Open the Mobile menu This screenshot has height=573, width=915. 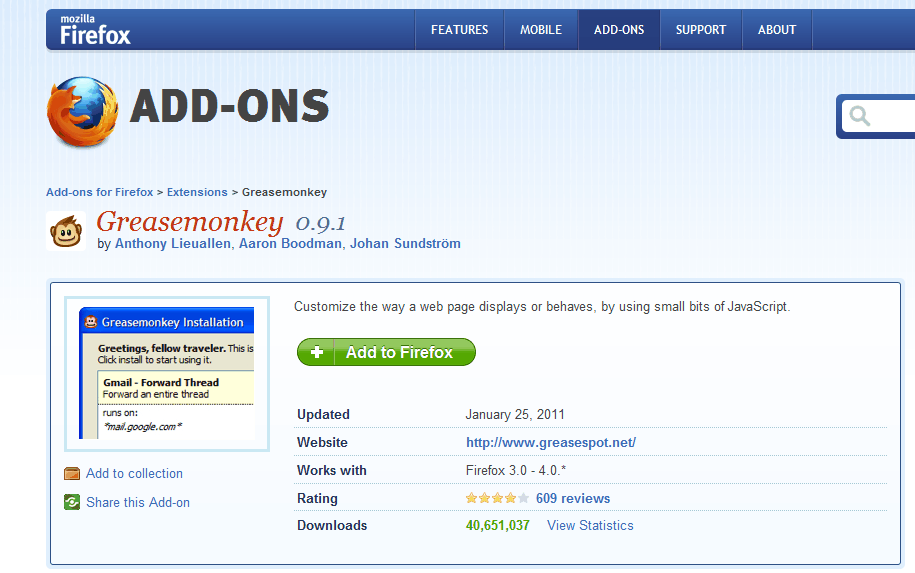[x=541, y=30]
